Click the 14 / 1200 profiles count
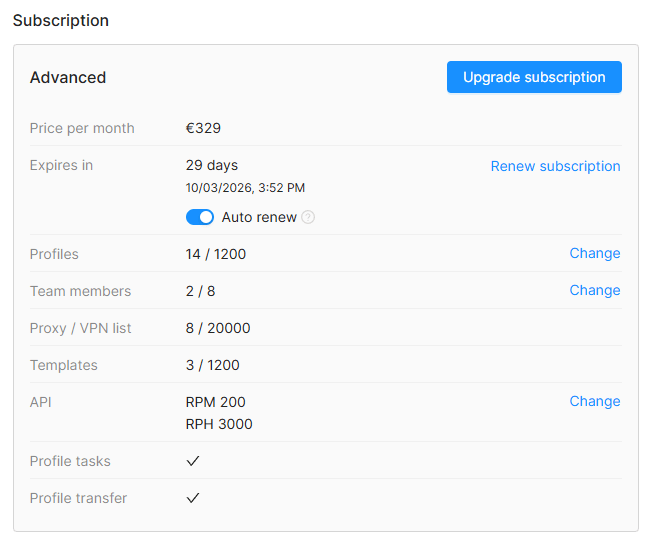Screen dimensions: 653x547 [216, 254]
